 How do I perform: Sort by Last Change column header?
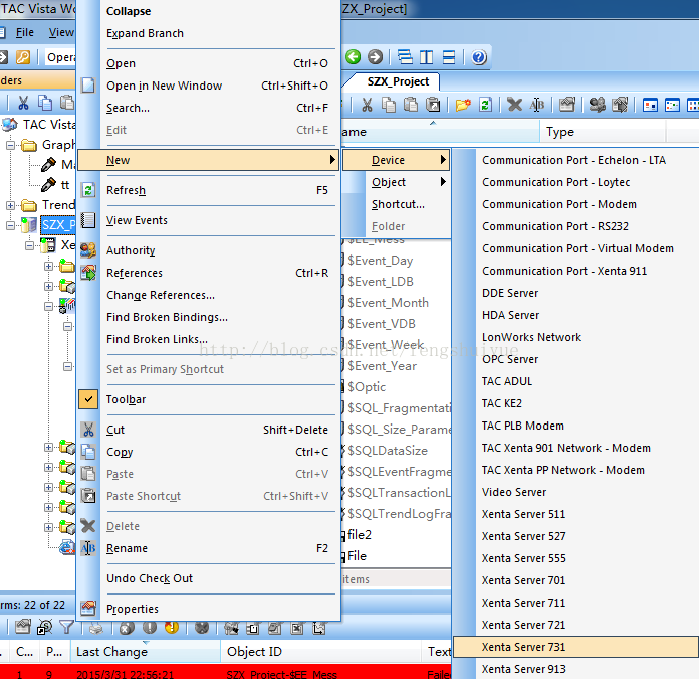click(x=145, y=651)
